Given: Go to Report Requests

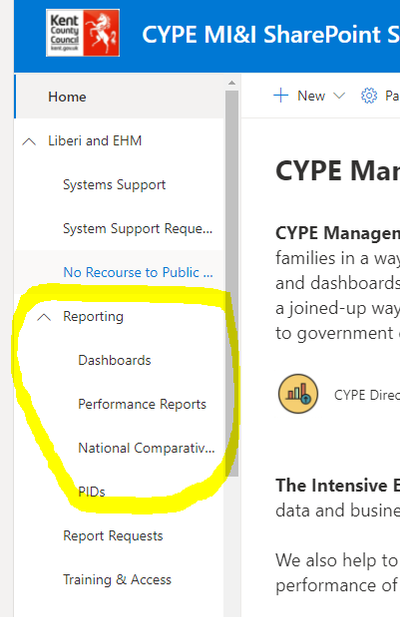Looking at the screenshot, I should click(113, 536).
